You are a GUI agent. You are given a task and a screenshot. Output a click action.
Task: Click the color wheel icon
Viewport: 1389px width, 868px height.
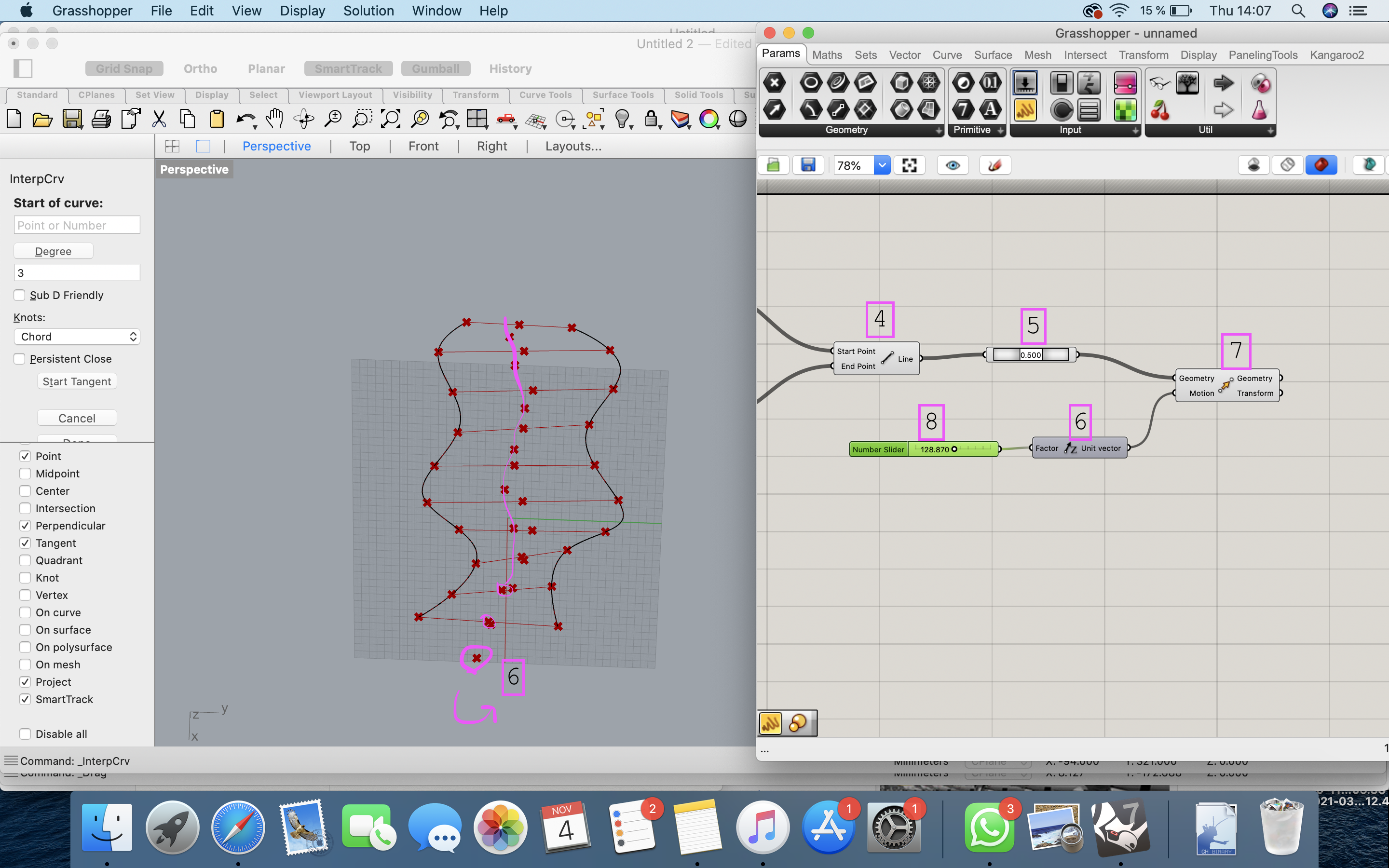(709, 120)
